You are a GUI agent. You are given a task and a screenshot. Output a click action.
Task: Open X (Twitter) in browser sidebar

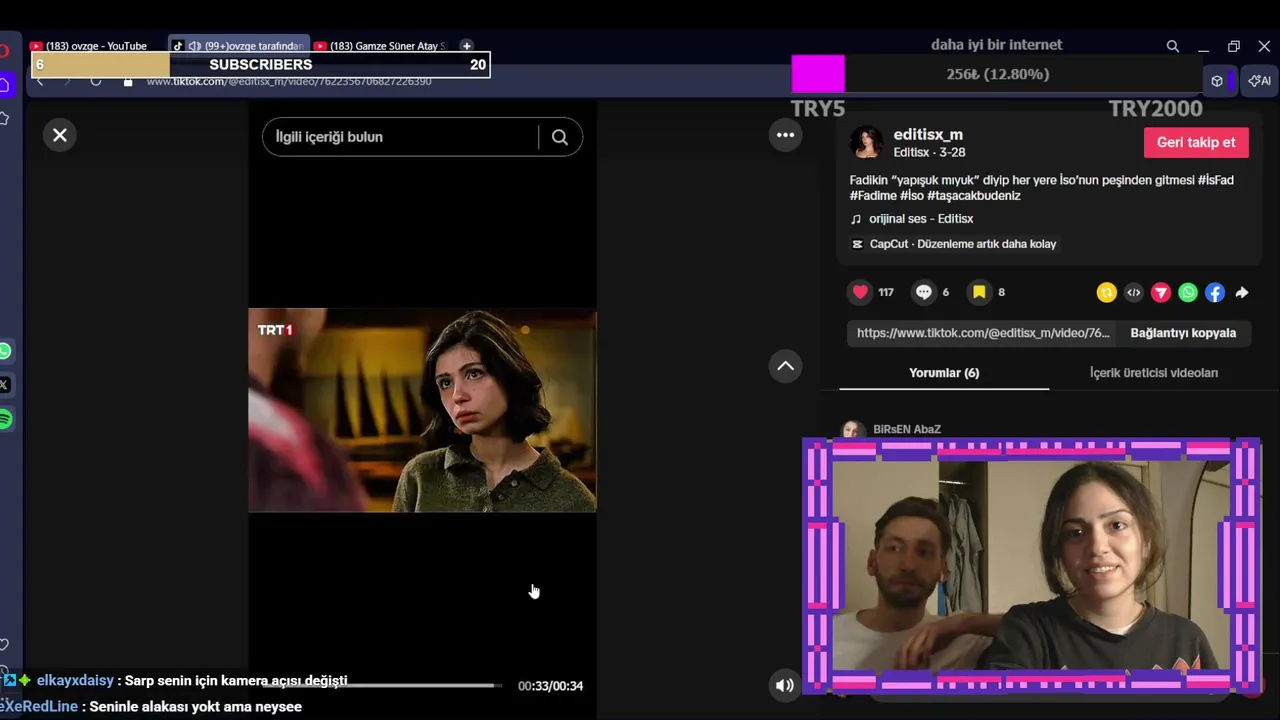tap(5, 385)
